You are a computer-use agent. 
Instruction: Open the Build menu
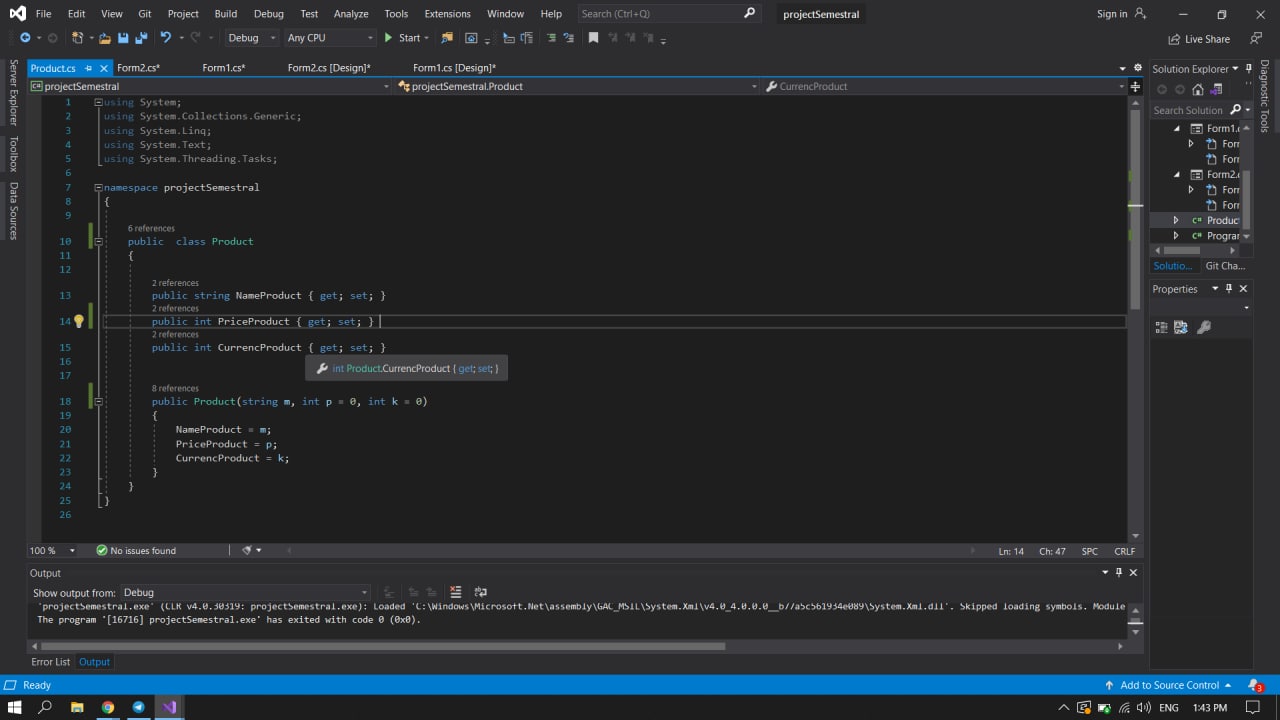[225, 14]
